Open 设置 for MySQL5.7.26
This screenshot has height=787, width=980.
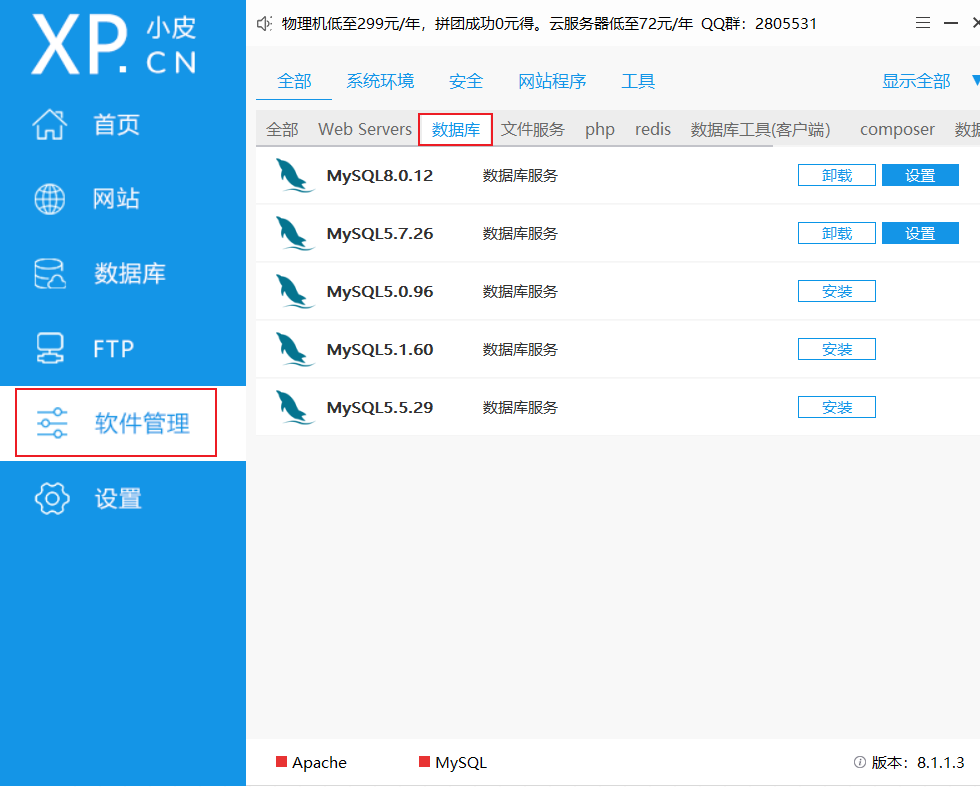coord(920,233)
